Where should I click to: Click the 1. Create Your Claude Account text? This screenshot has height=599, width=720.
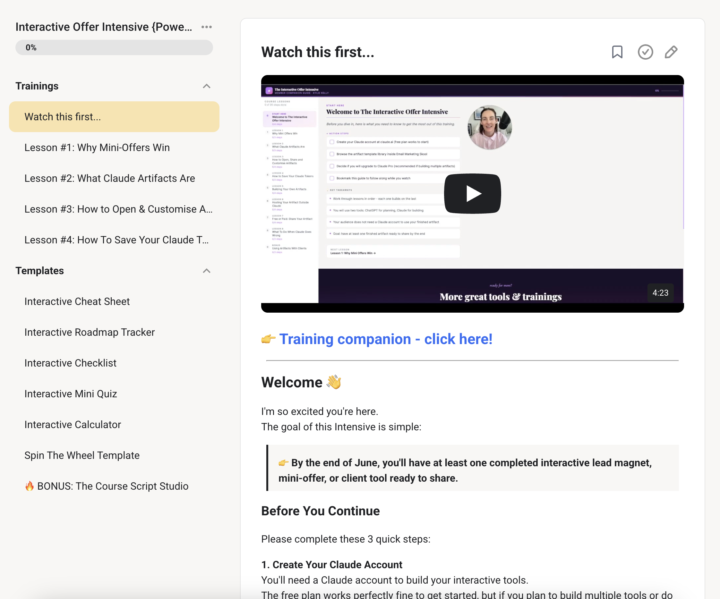[332, 565]
